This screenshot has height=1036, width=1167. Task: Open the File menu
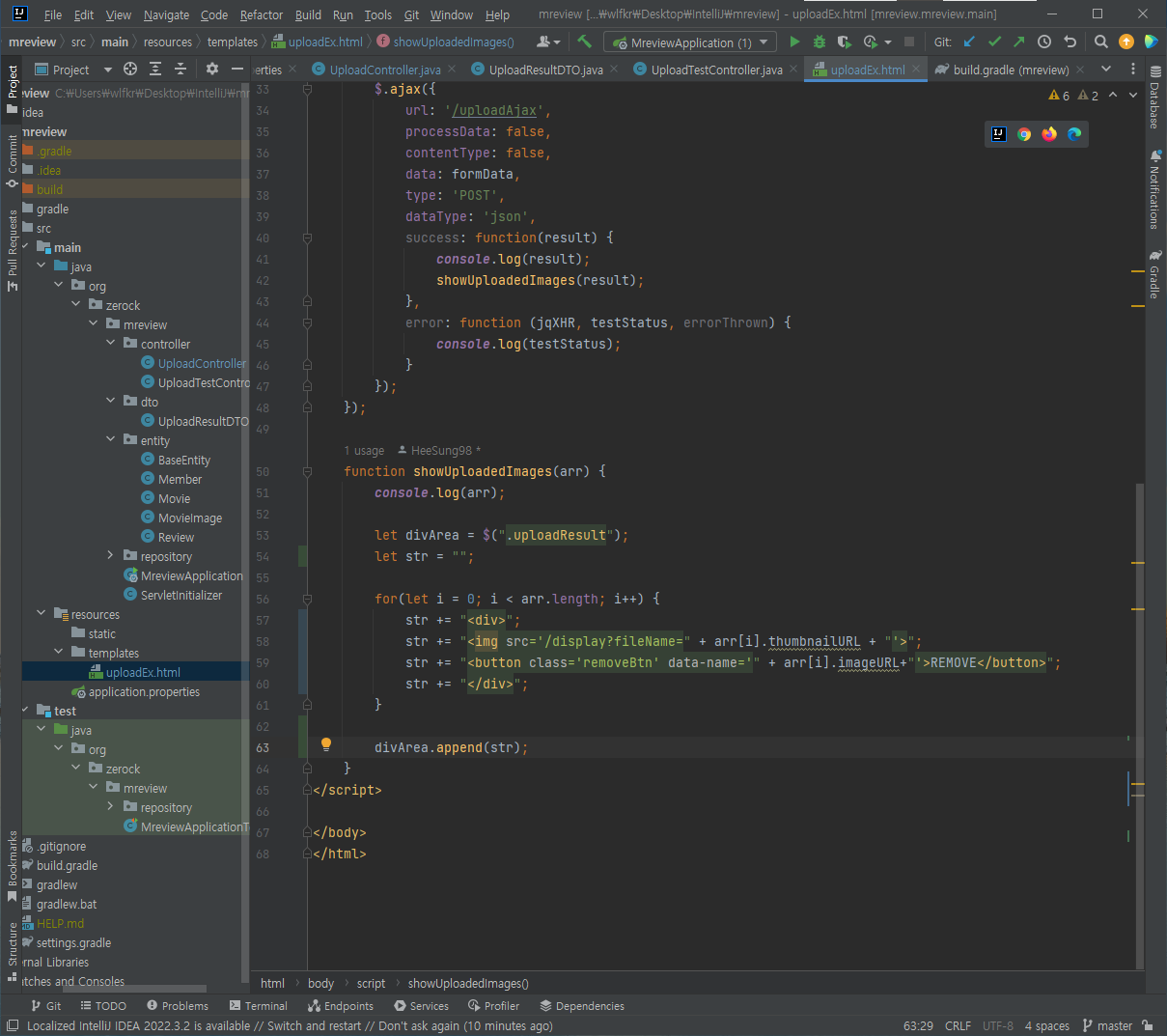(53, 14)
